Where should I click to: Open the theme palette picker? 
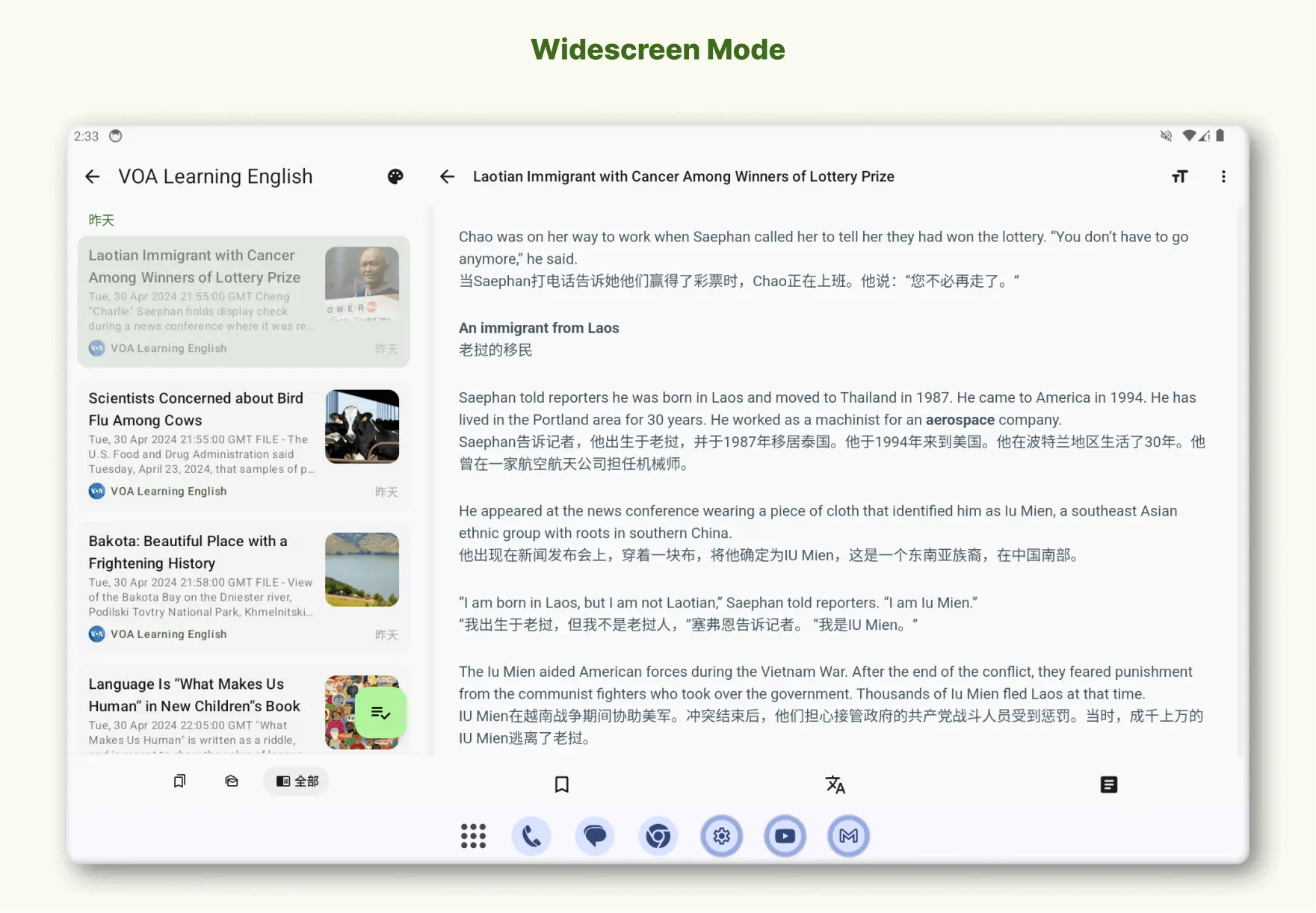pyautogui.click(x=395, y=176)
